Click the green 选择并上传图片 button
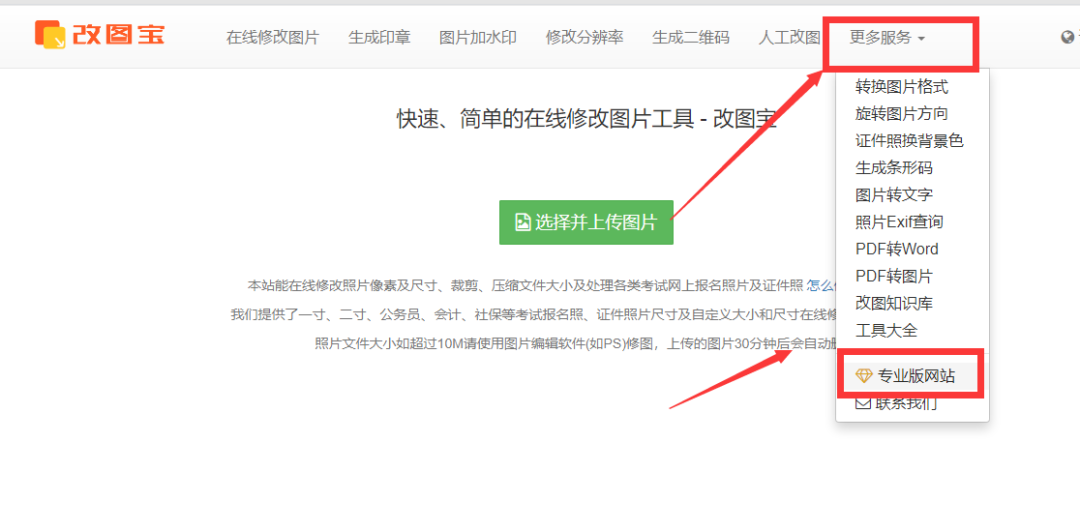The width and height of the screenshot is (1080, 531). (x=586, y=222)
